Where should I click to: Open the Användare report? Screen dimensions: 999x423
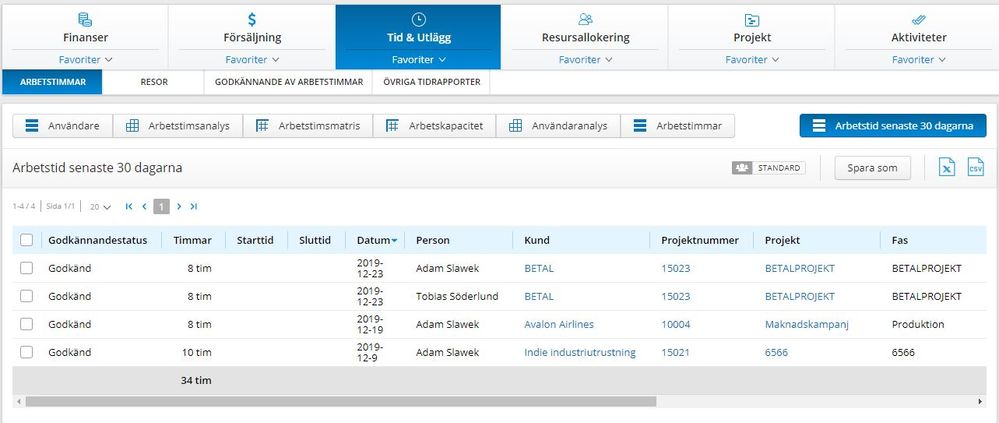[x=62, y=126]
